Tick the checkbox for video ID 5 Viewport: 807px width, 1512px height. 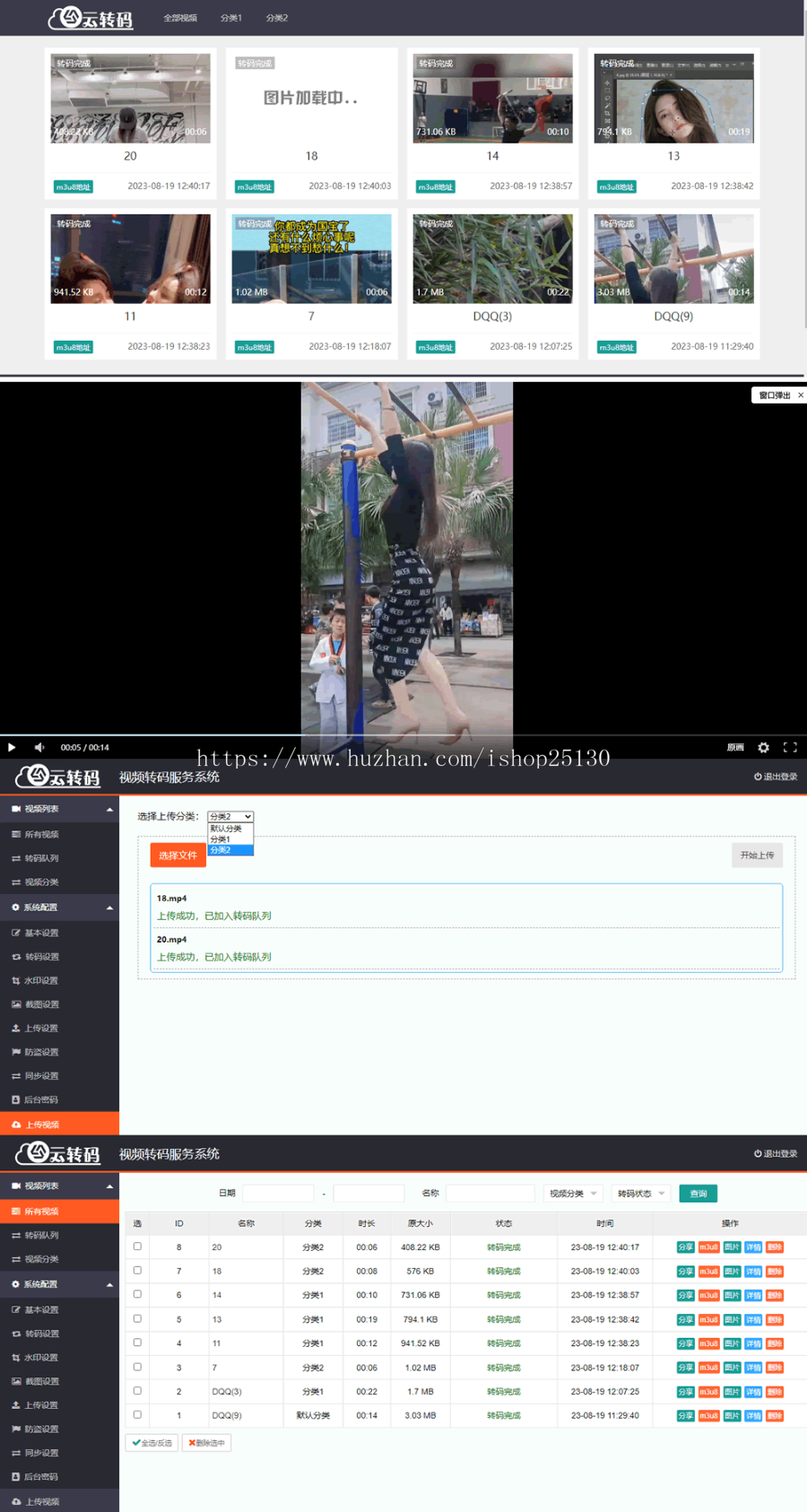click(137, 1318)
